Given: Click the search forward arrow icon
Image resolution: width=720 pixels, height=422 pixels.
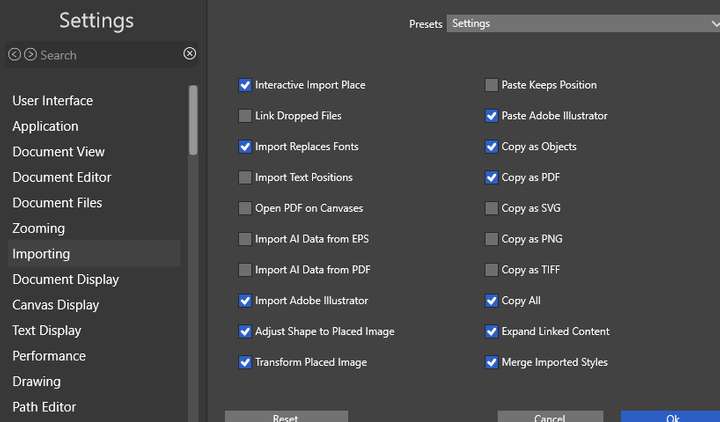Looking at the screenshot, I should click(30, 54).
